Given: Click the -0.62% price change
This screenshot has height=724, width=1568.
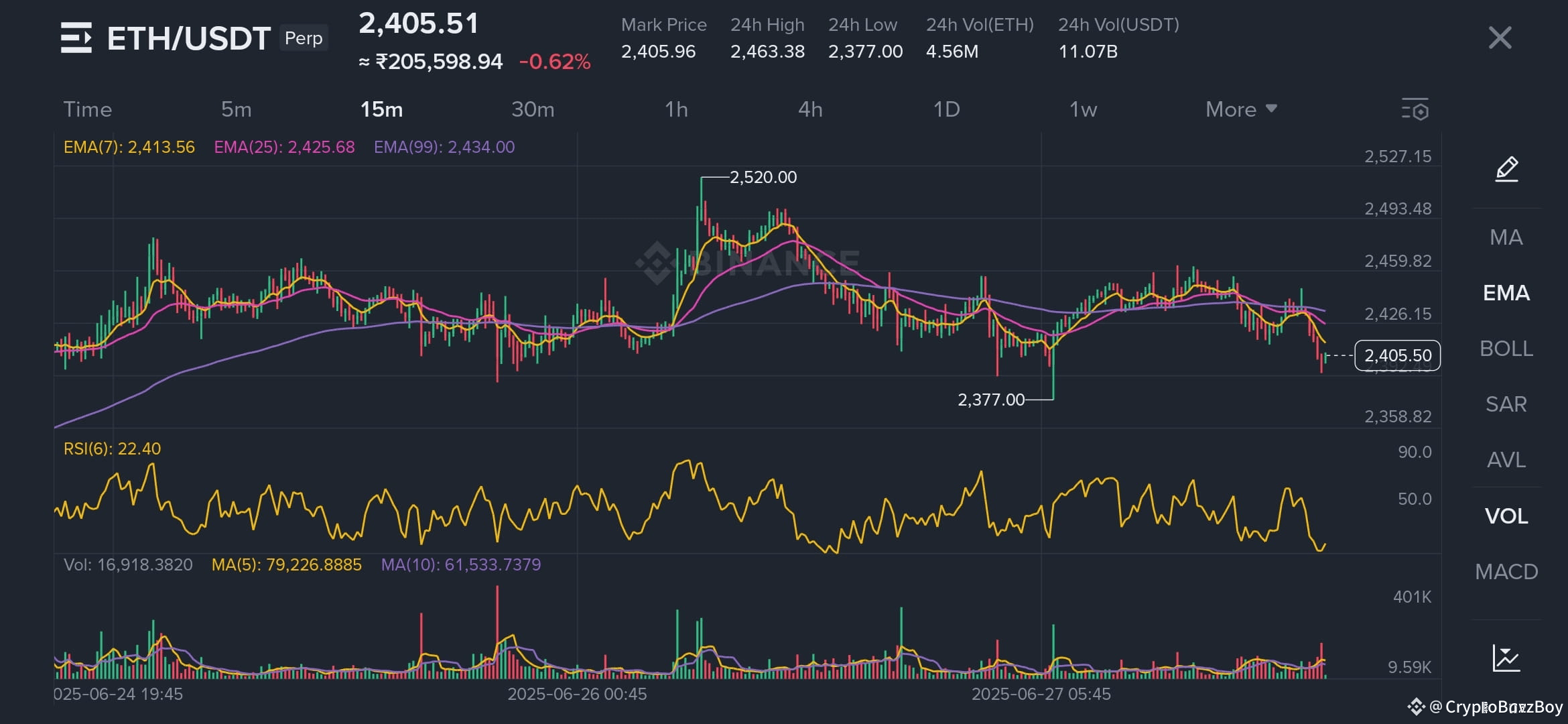Looking at the screenshot, I should tap(555, 62).
